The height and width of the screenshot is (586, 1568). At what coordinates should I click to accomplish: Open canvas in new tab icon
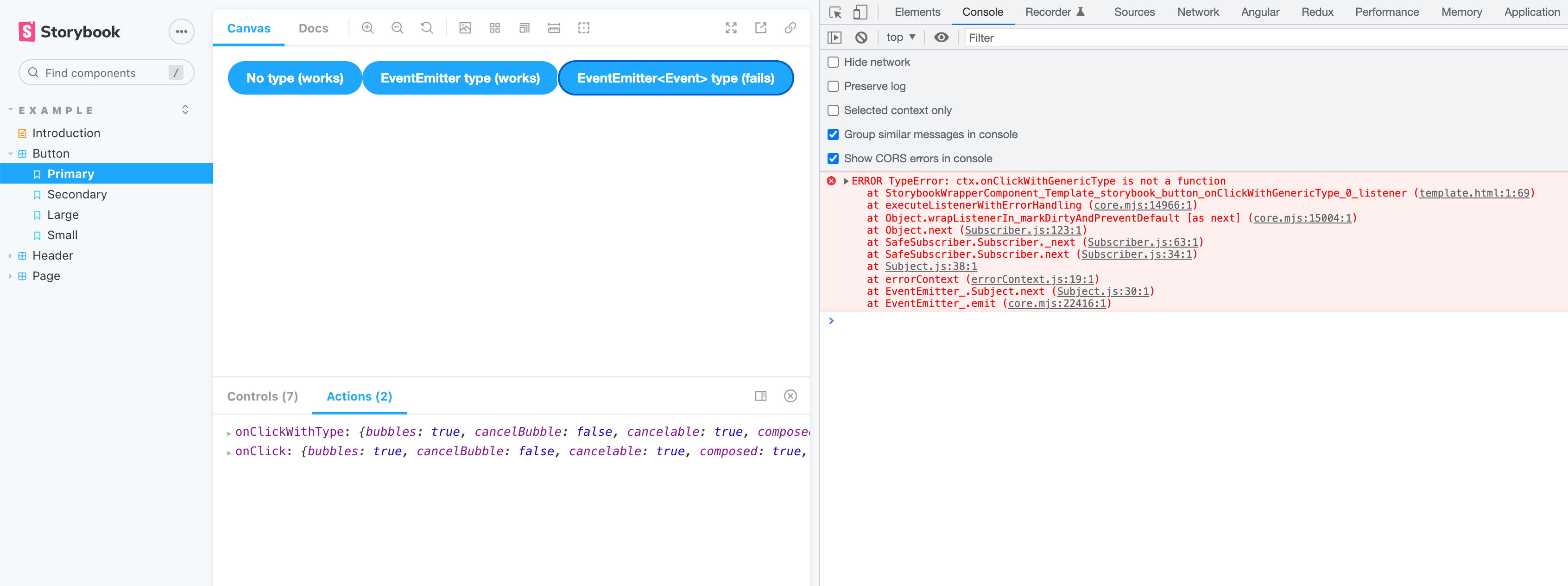(x=761, y=28)
